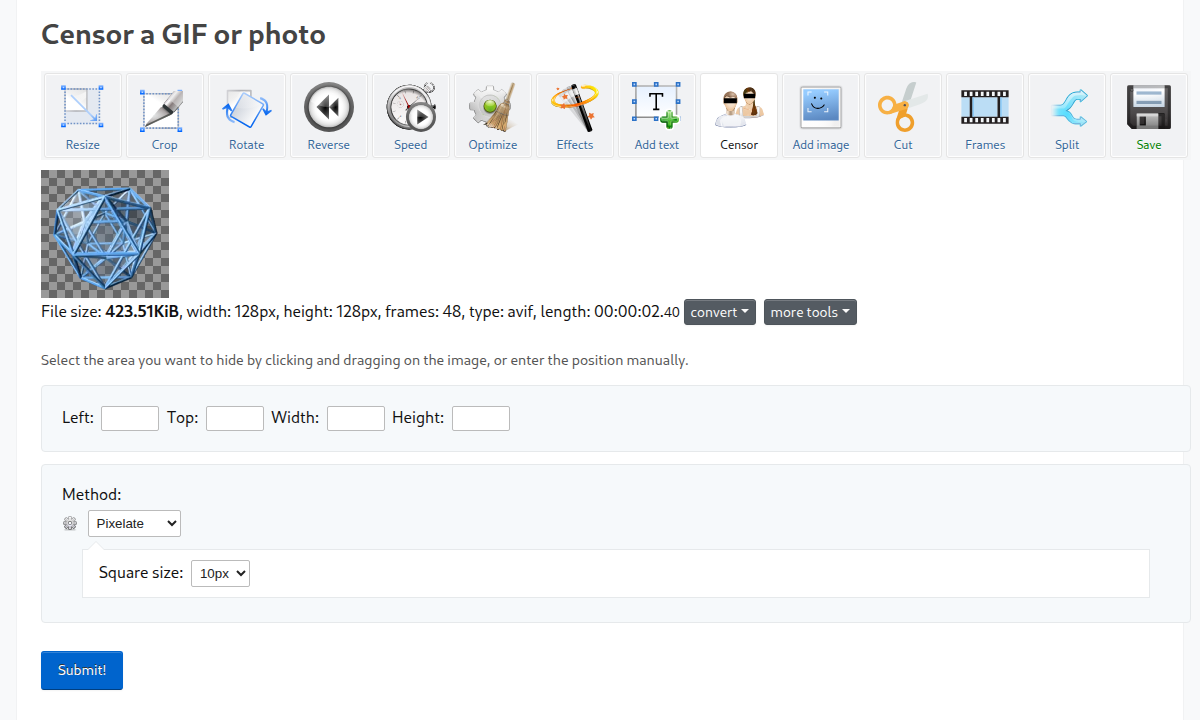Image resolution: width=1200 pixels, height=720 pixels.
Task: Select the Reverse tool
Action: pyautogui.click(x=328, y=116)
